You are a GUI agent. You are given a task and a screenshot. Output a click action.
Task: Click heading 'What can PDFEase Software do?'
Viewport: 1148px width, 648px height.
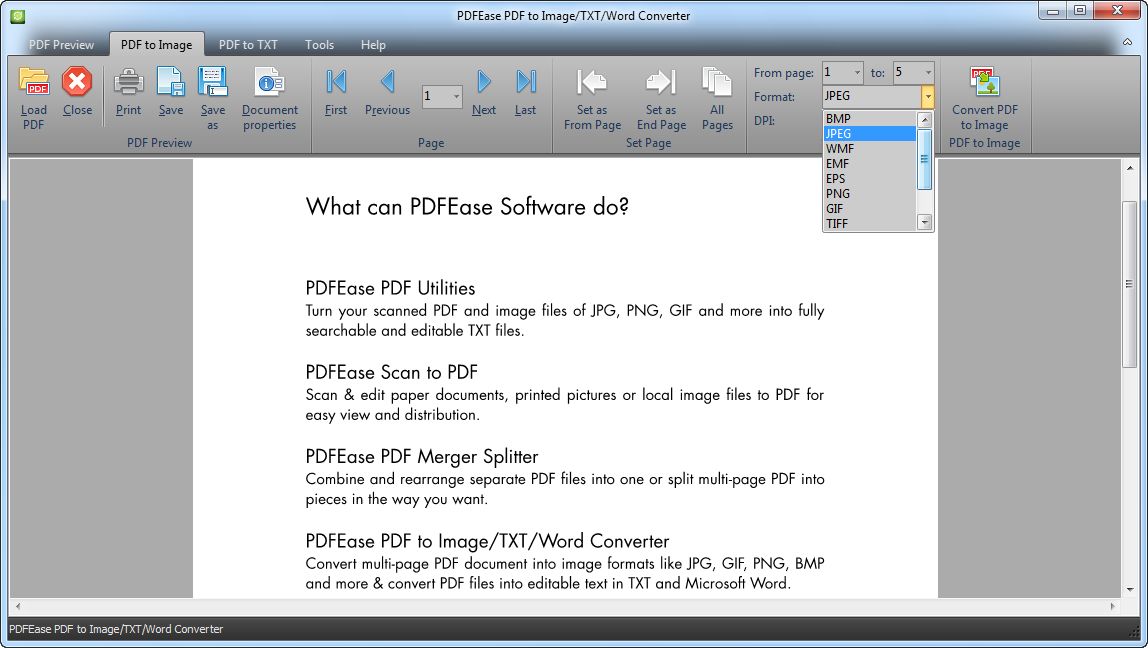[467, 207]
